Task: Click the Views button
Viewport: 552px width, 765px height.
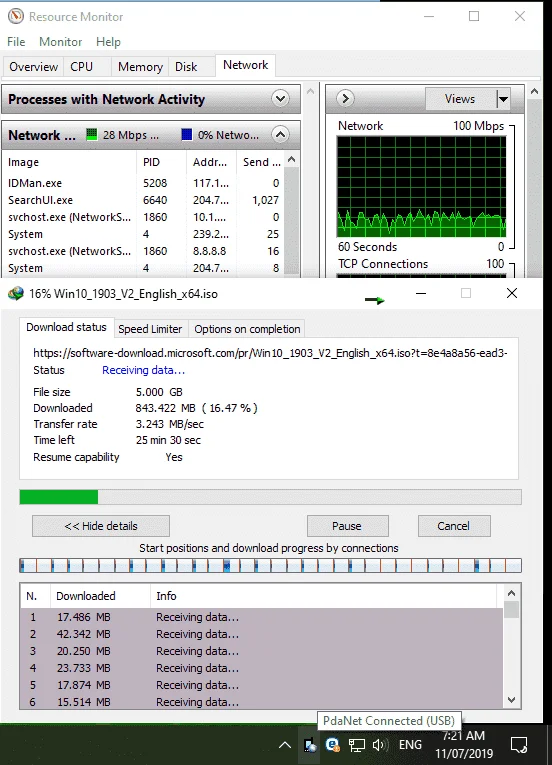Action: point(460,99)
